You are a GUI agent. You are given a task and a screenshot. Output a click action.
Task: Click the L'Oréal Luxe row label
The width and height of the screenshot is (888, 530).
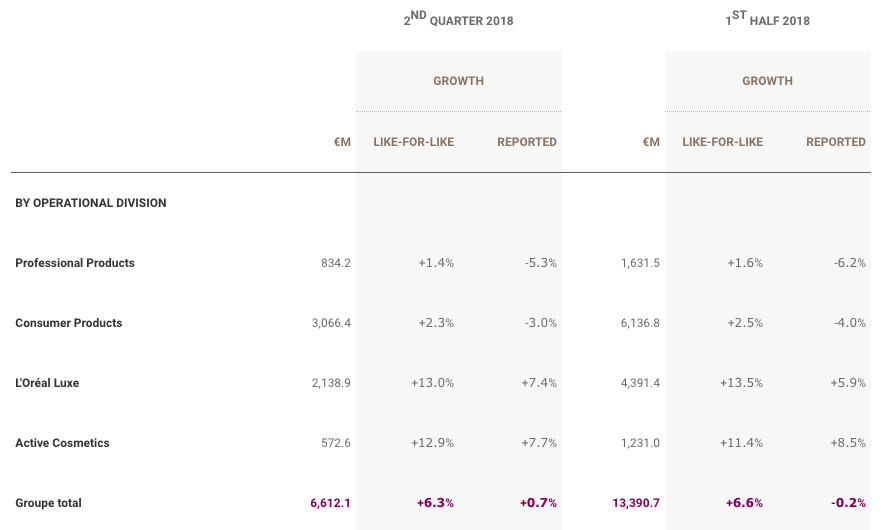pos(47,383)
